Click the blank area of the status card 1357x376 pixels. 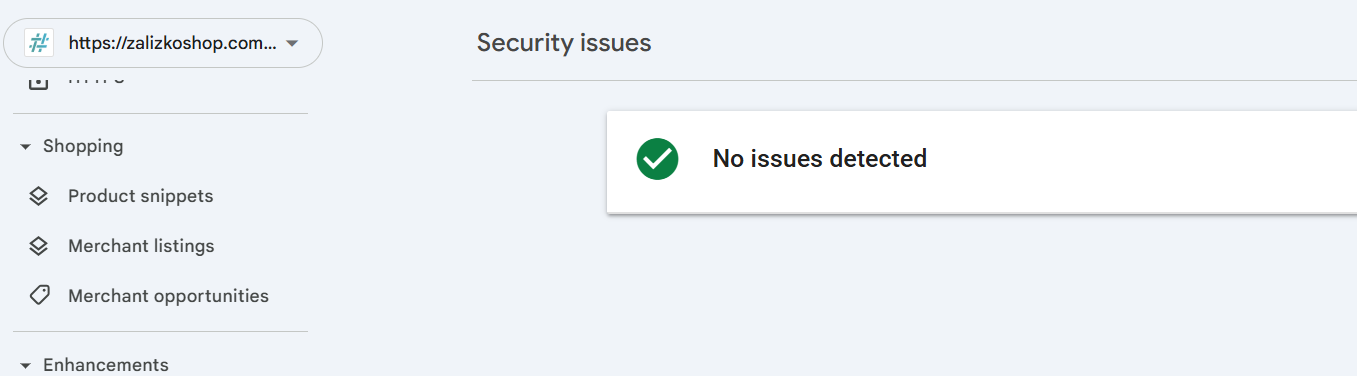tap(1140, 160)
